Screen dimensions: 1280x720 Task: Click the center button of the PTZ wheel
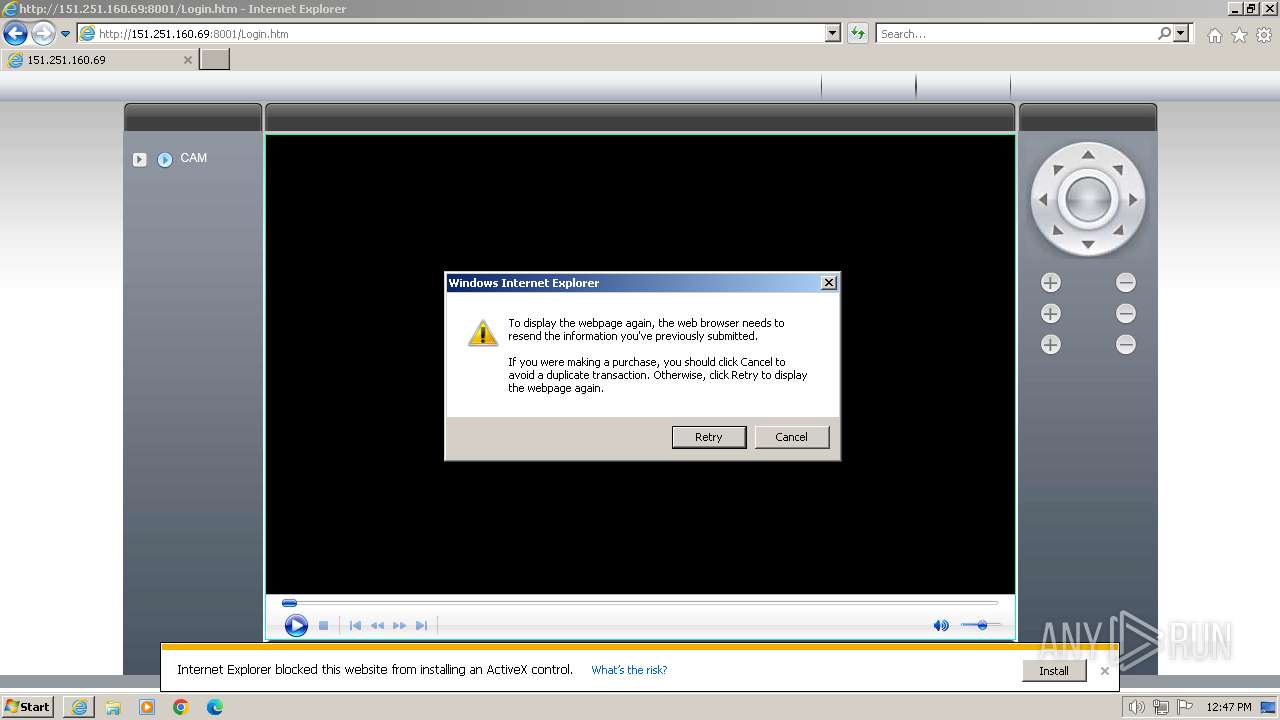[1088, 200]
